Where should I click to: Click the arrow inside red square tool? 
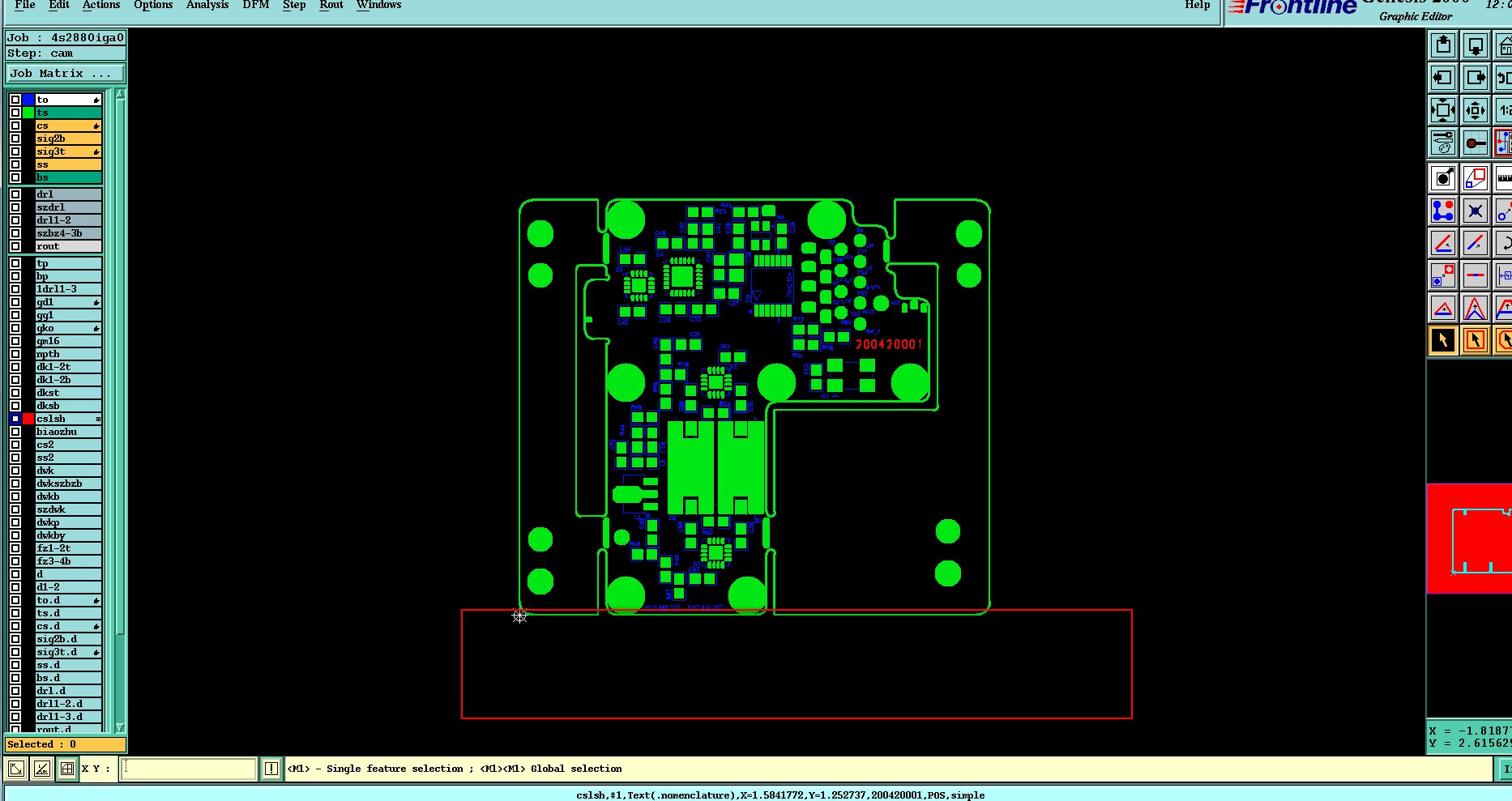[x=1476, y=340]
